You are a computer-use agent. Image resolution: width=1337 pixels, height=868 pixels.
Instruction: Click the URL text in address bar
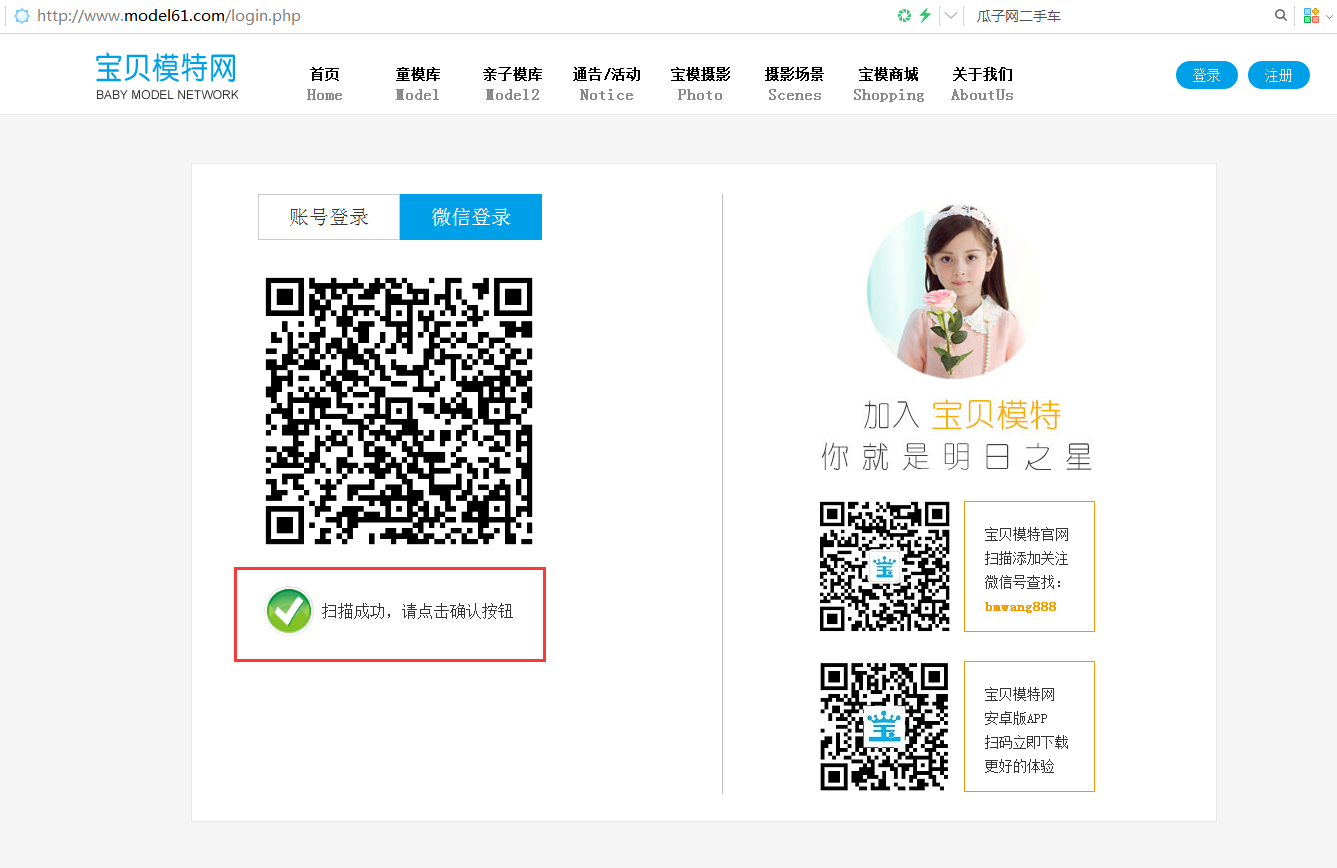[169, 16]
